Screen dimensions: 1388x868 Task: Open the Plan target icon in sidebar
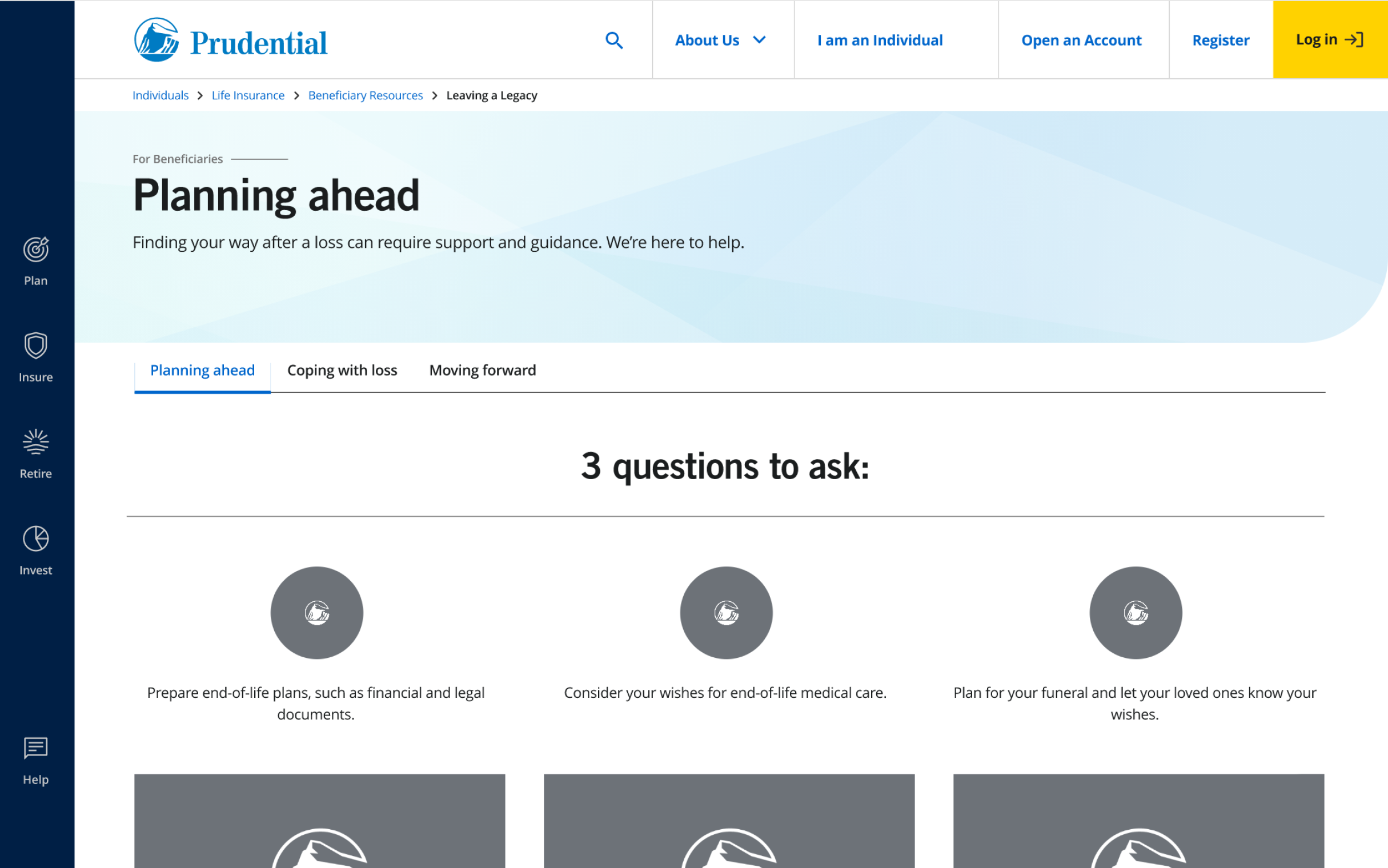point(35,250)
